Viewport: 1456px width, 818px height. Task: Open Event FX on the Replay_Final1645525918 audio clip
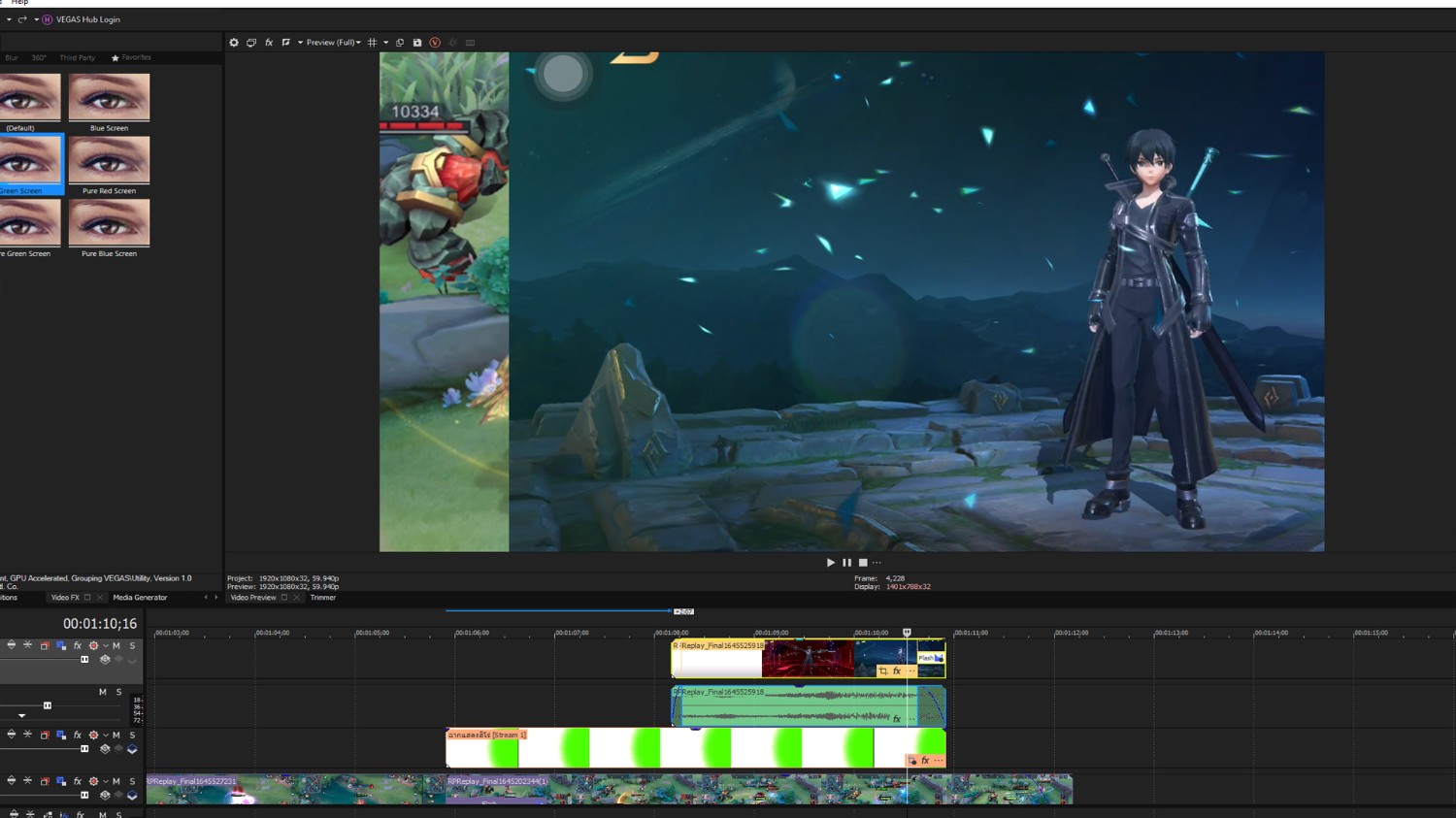[x=897, y=719]
